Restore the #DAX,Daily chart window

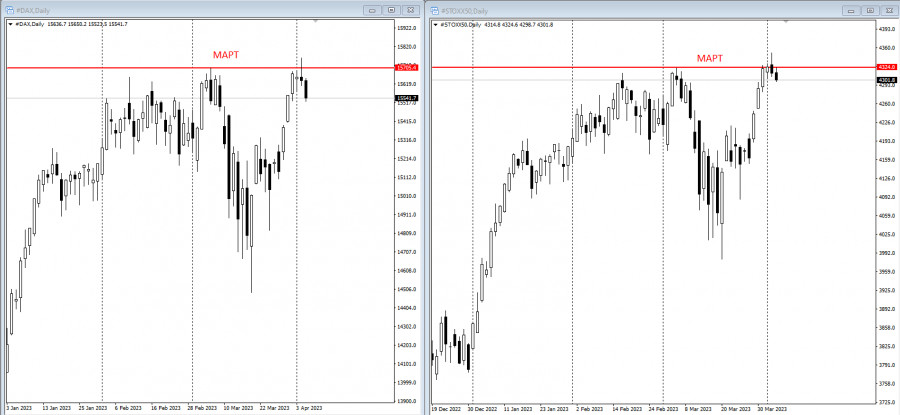(391, 10)
